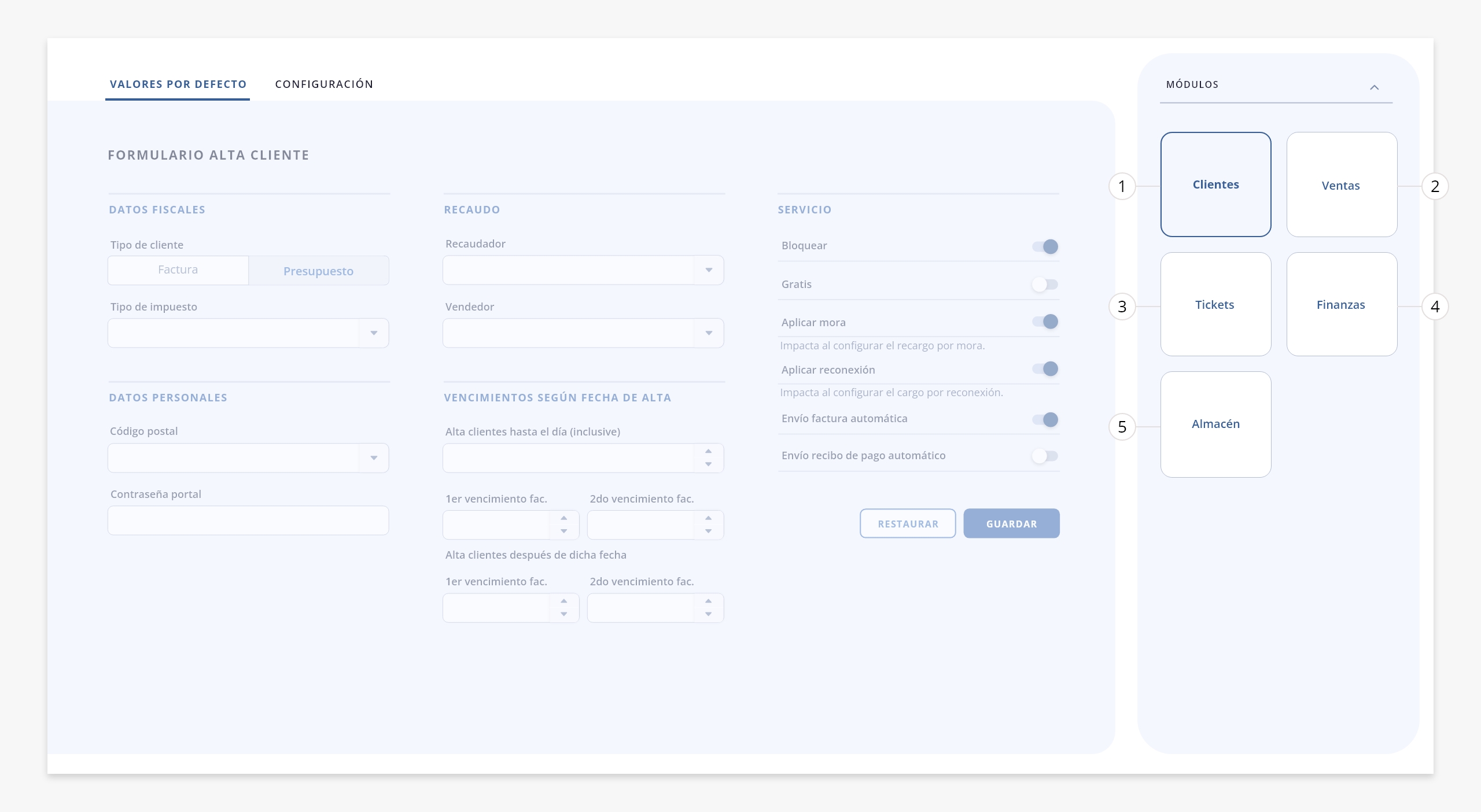Choose Presupuesto as tipo de cliente
Image resolution: width=1481 pixels, height=812 pixels.
point(319,271)
